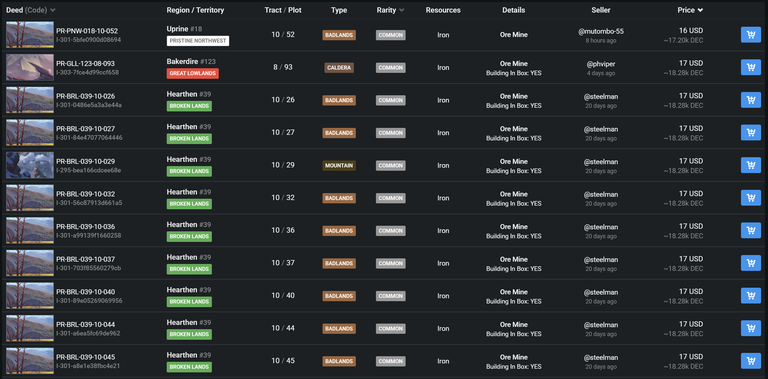Add PR-BRL-039-10-045 deed to cart
Image resolution: width=768 pixels, height=379 pixels.
(750, 361)
